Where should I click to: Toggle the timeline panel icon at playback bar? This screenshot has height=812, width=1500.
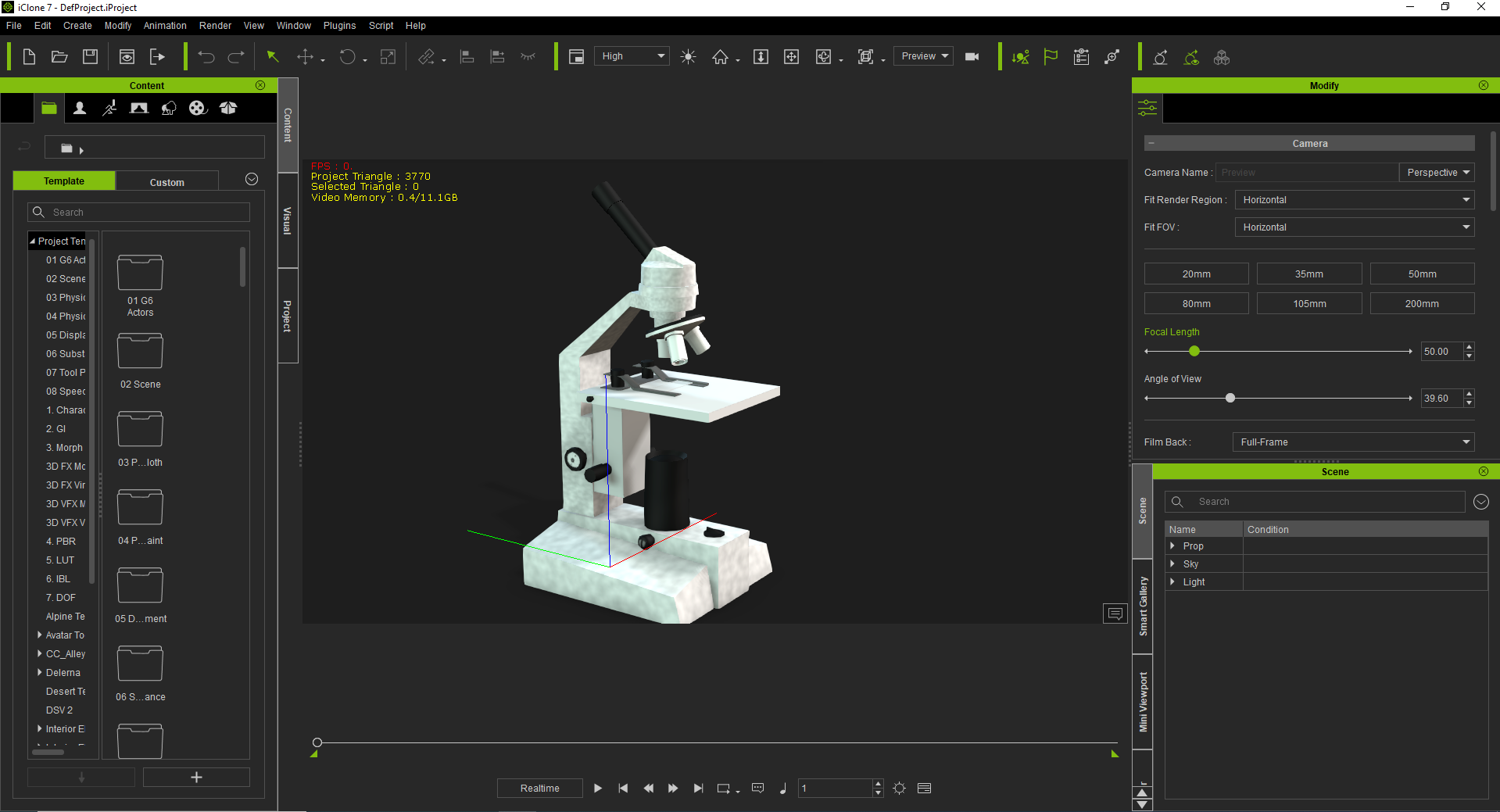(x=924, y=788)
